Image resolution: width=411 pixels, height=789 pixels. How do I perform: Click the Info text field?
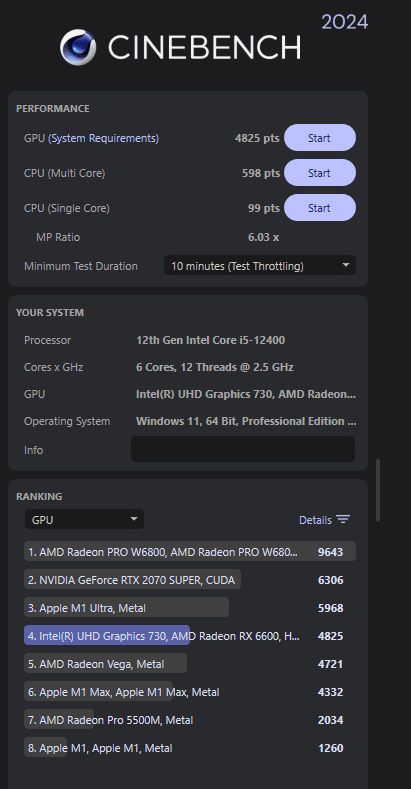(x=243, y=449)
